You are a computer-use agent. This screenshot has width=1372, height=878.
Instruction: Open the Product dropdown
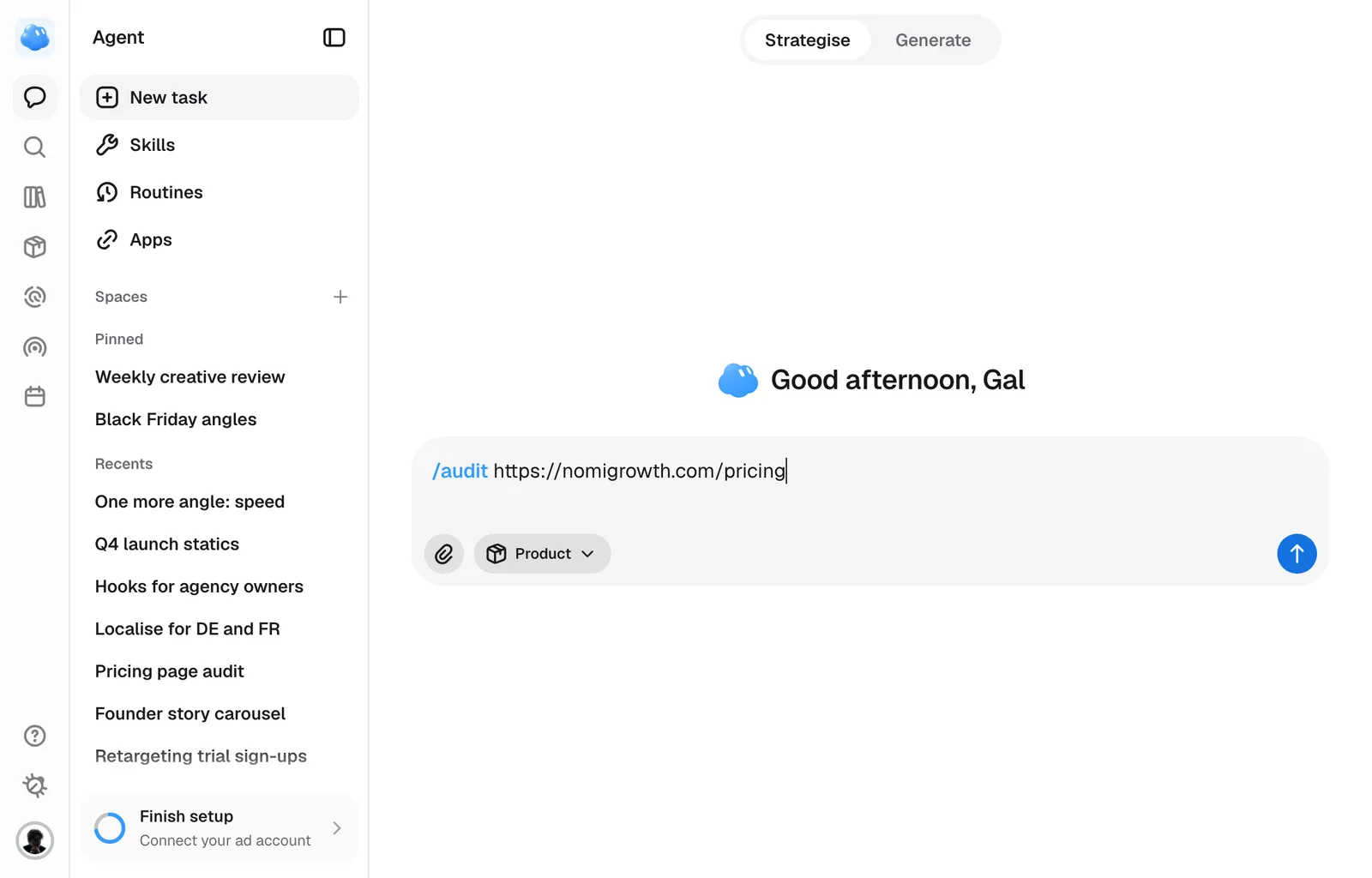(x=542, y=554)
